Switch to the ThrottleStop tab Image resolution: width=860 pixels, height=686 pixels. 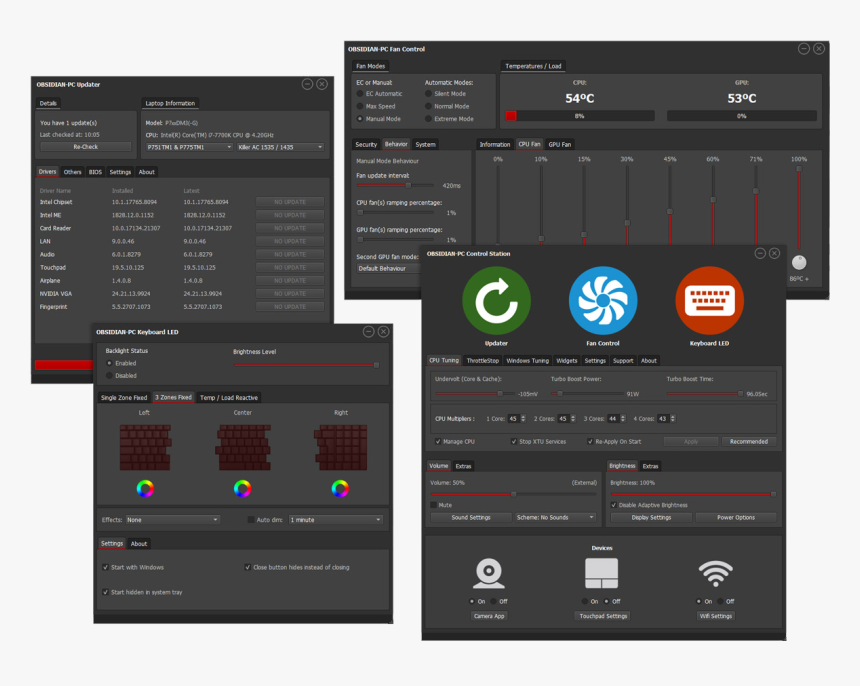point(482,360)
